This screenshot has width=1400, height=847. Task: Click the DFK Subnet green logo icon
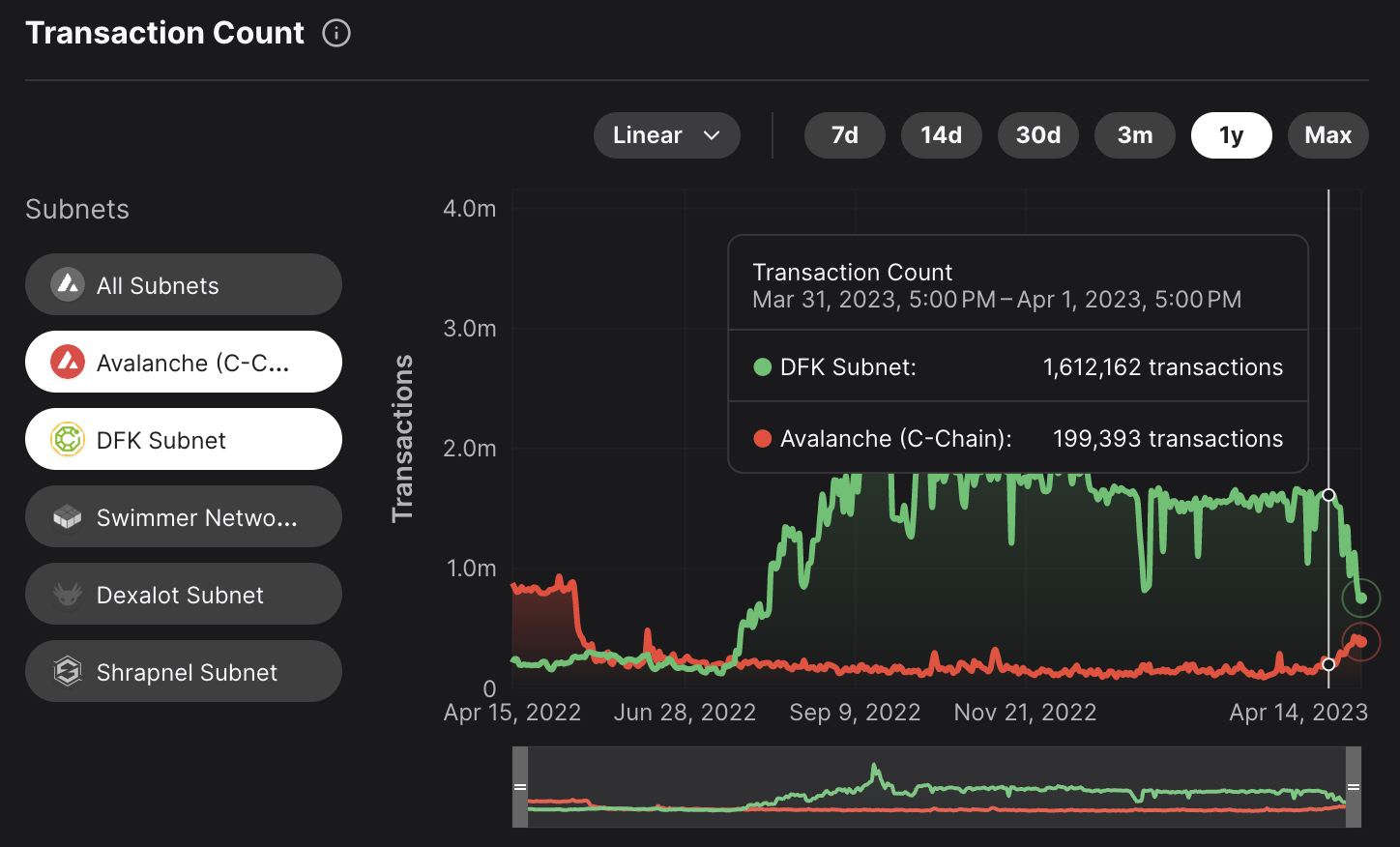[x=68, y=440]
